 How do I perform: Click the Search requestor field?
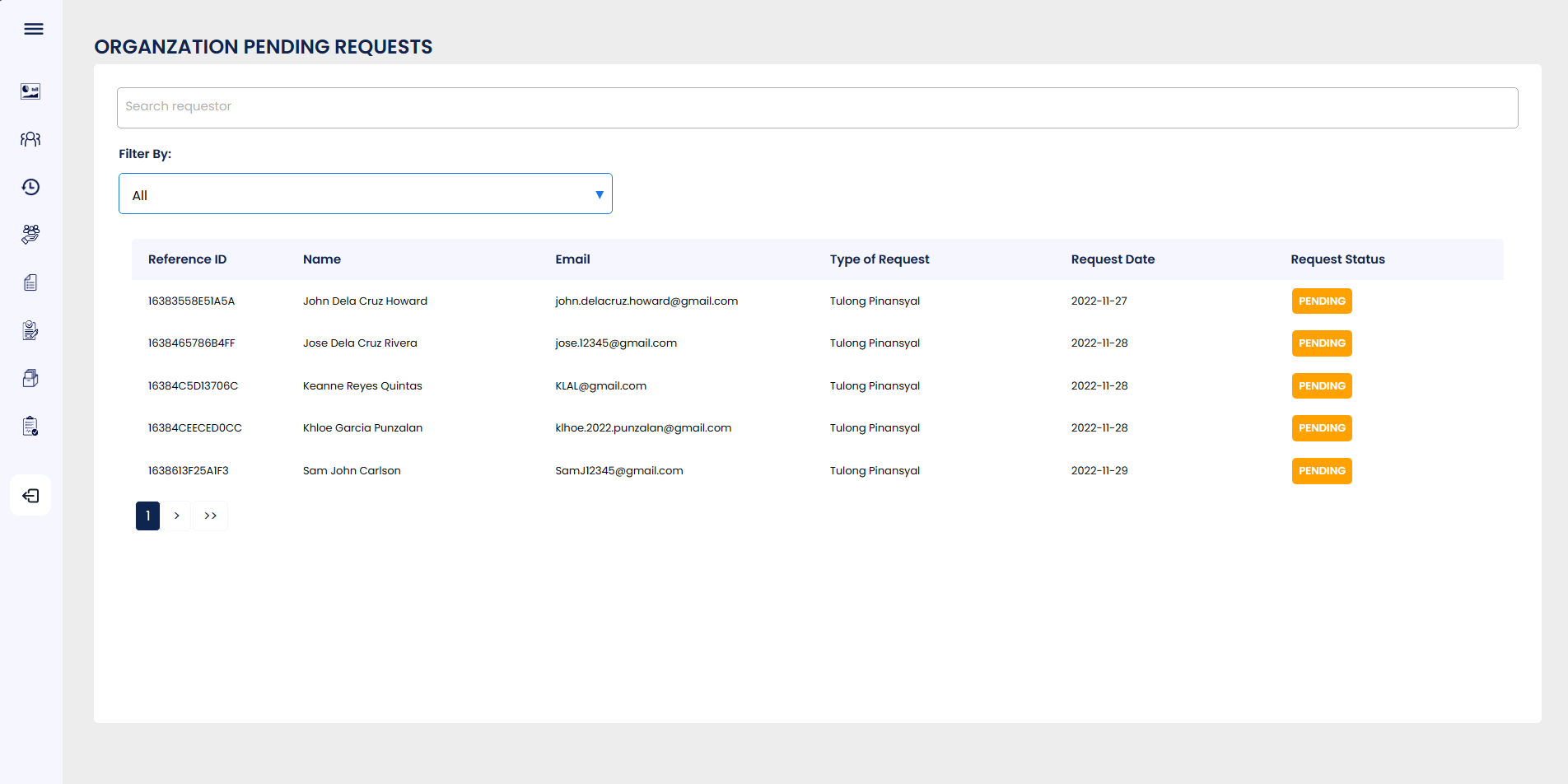pos(817,108)
